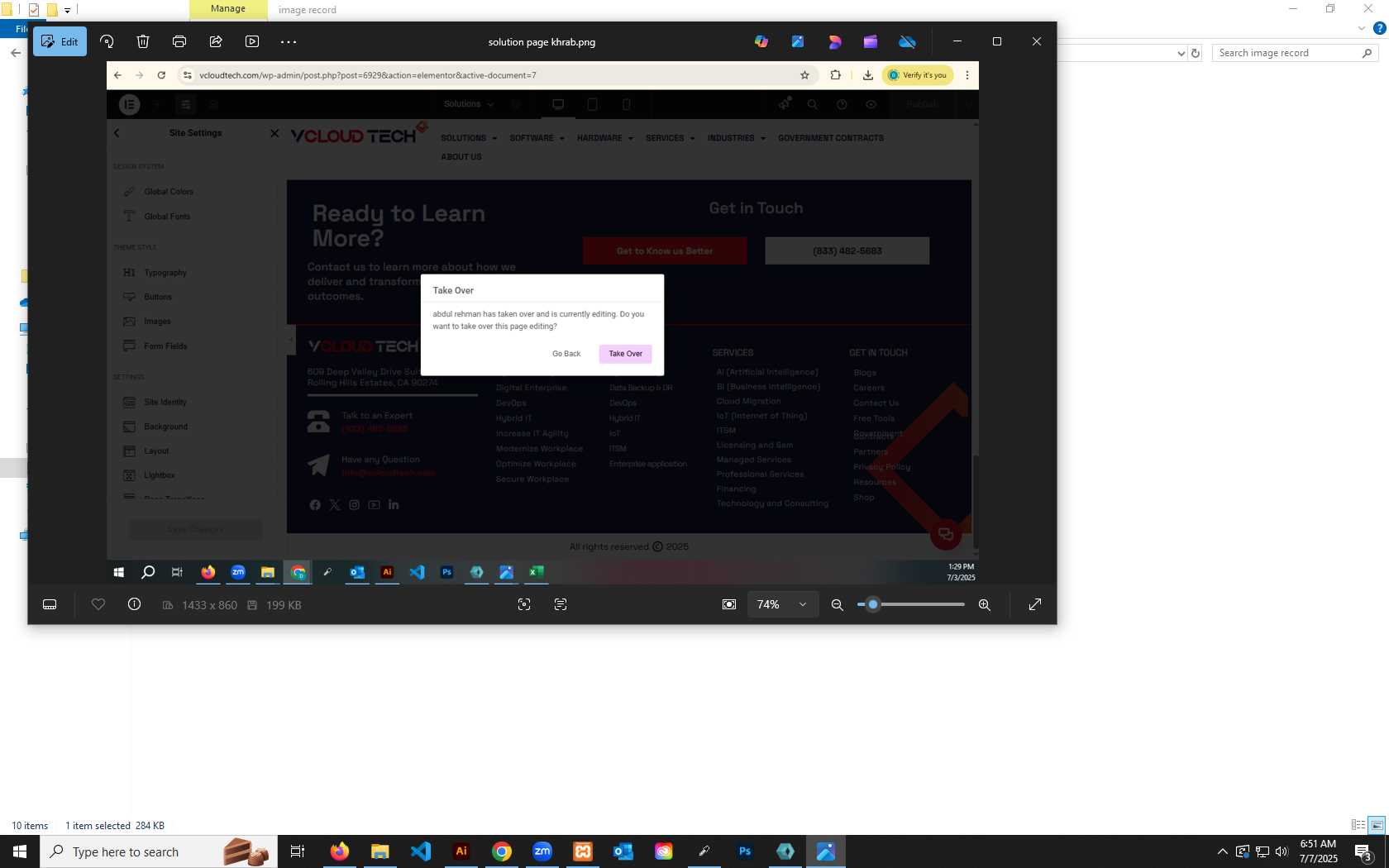
Task: Click the visual search icon in bottom bar
Action: click(x=524, y=605)
